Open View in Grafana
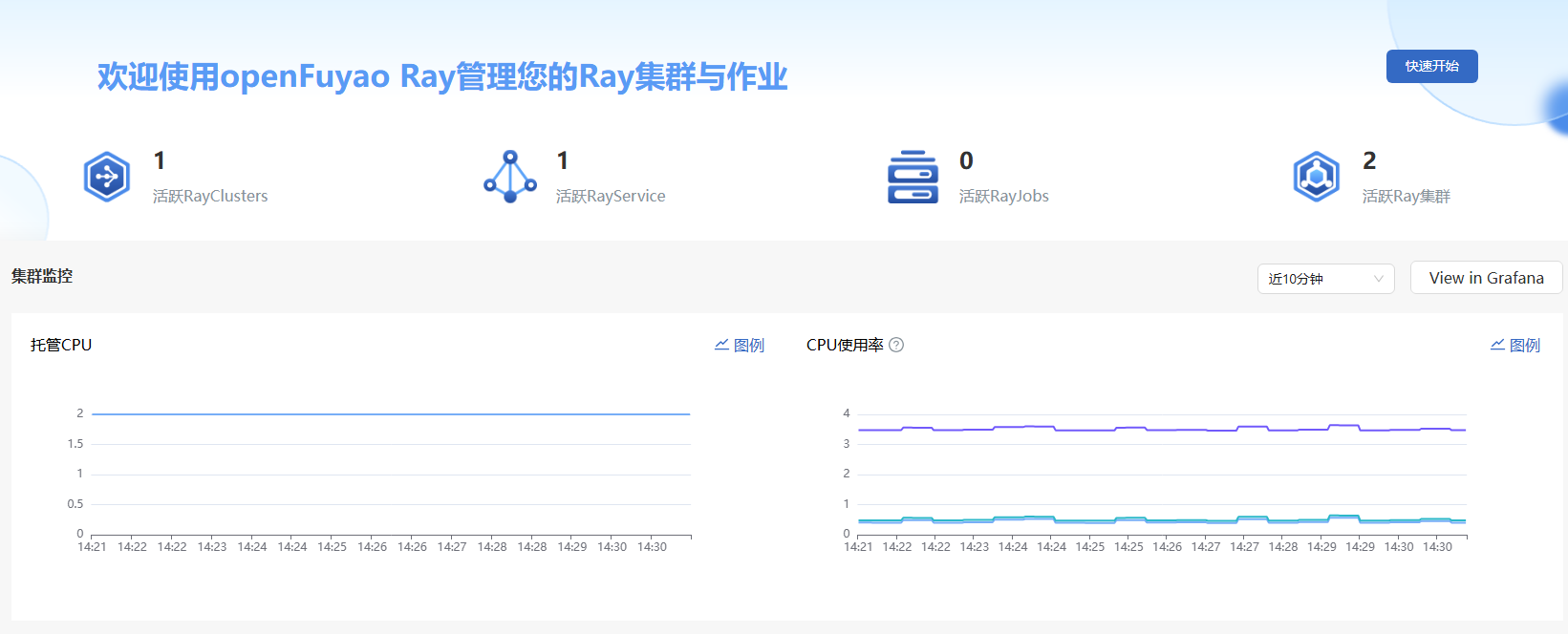1568x634 pixels. (x=1486, y=278)
